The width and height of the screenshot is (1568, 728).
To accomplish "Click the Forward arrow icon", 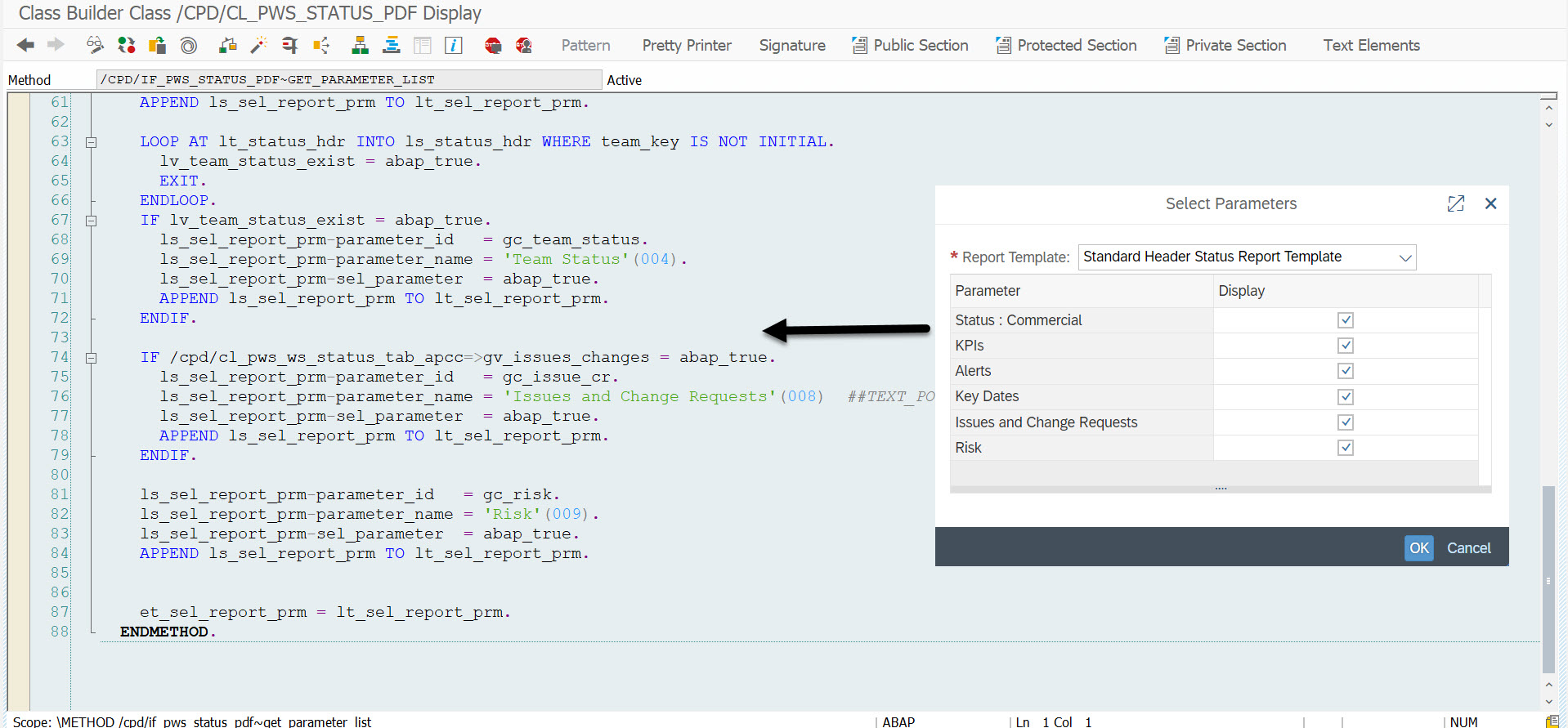I will coord(56,45).
